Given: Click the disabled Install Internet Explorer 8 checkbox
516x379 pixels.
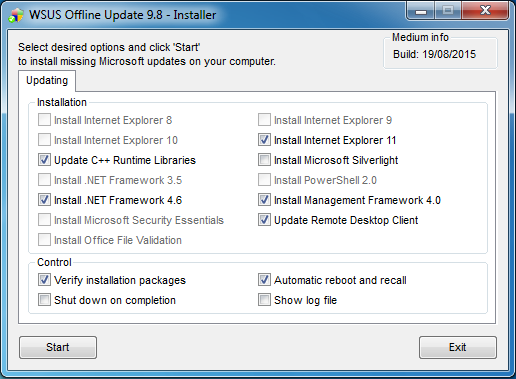Looking at the screenshot, I should click(44, 120).
